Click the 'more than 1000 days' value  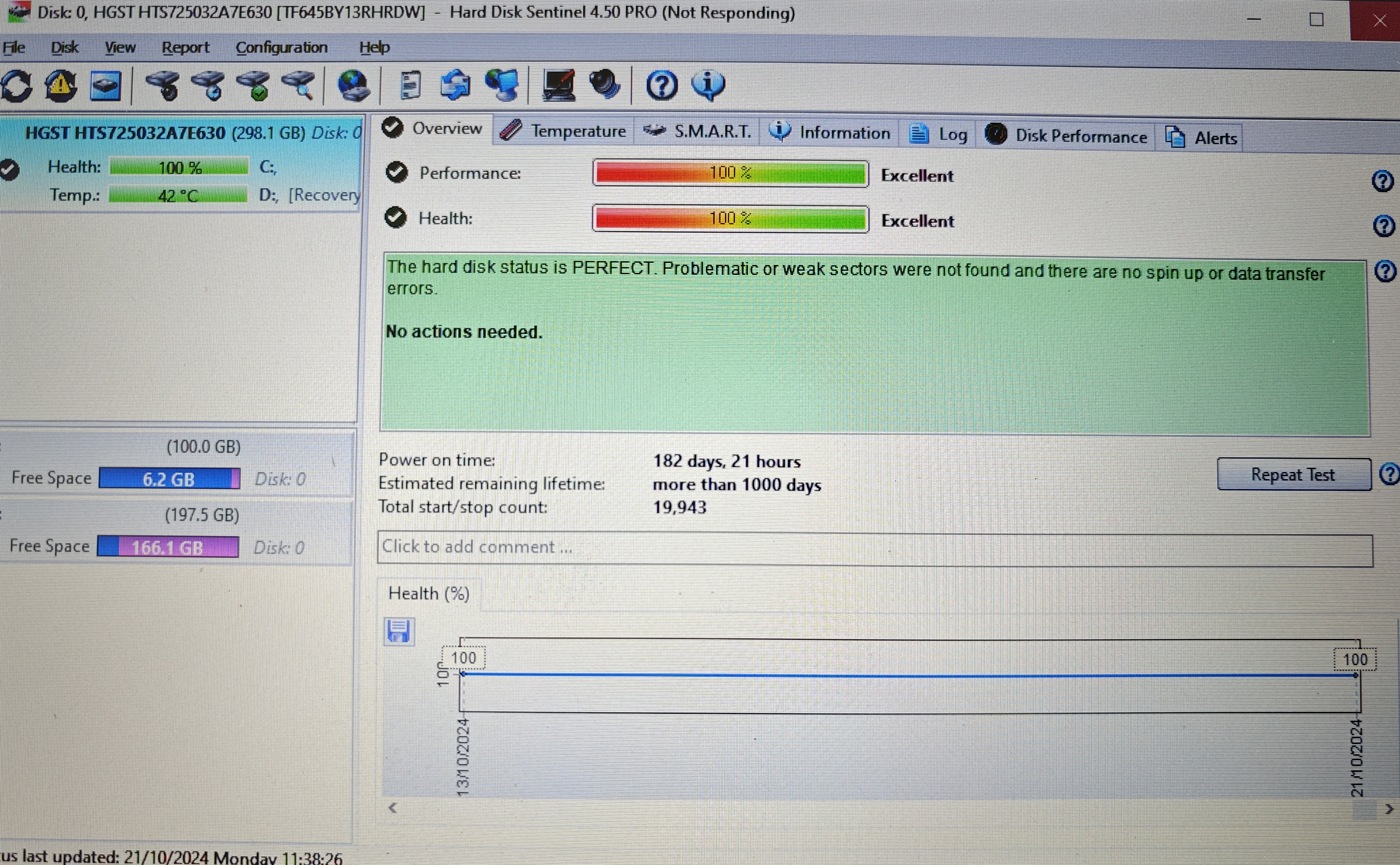coord(737,485)
